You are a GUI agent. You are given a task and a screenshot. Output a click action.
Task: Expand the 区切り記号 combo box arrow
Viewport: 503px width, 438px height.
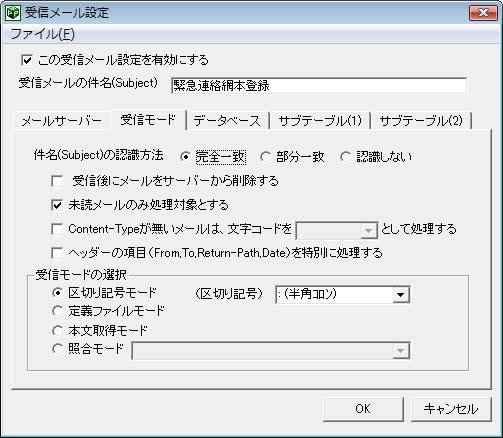point(401,295)
